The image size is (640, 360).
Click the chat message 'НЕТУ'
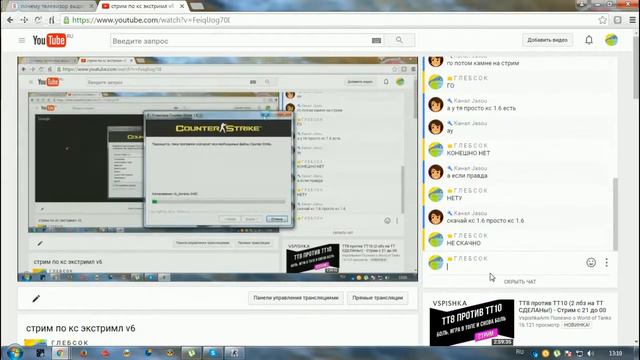(454, 198)
